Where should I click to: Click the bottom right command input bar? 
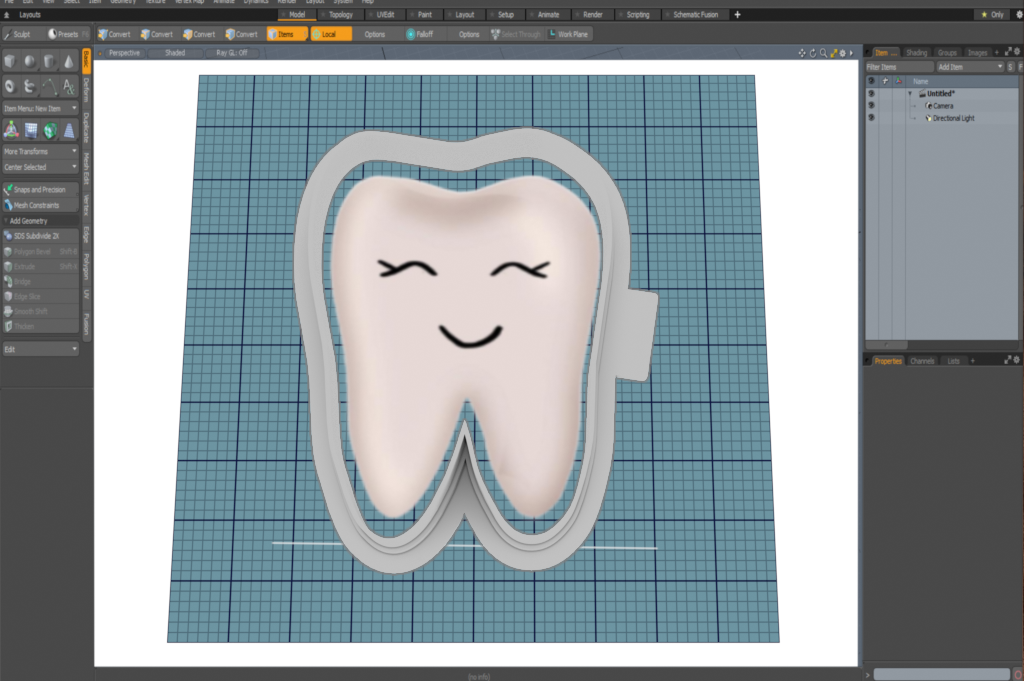(942, 674)
